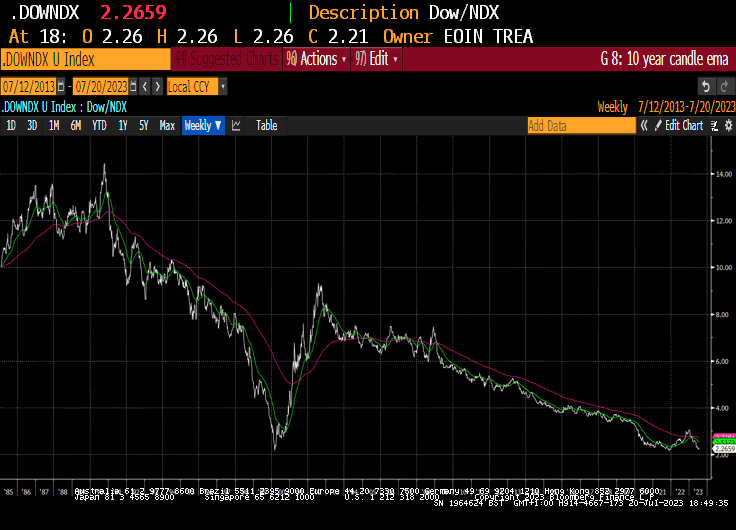This screenshot has width=736, height=530.
Task: Click the Local CCY currency field
Action: (x=192, y=86)
